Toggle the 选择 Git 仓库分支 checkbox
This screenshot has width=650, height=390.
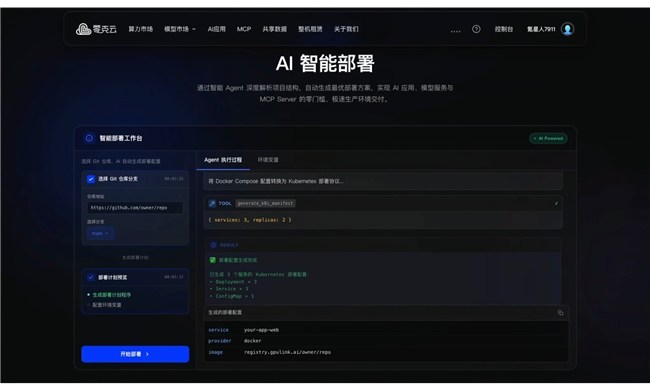90,179
